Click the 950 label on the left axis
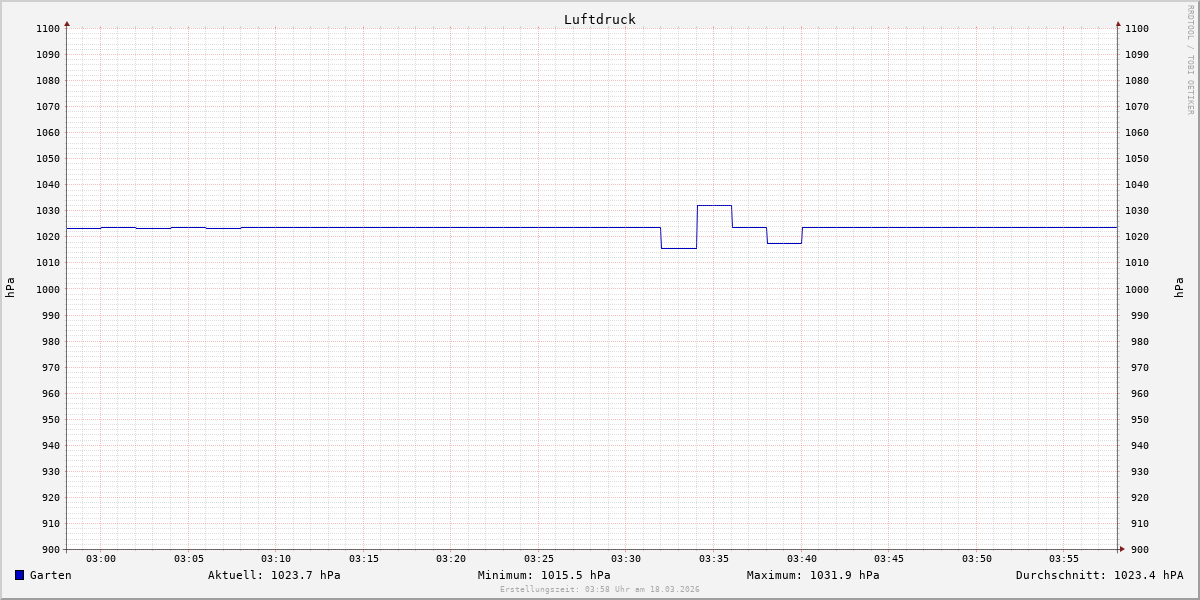The image size is (1200, 600). click(51, 419)
